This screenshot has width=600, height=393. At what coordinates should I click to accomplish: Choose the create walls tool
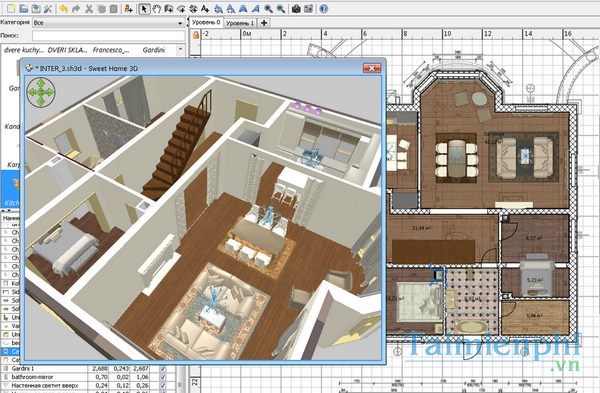168,8
